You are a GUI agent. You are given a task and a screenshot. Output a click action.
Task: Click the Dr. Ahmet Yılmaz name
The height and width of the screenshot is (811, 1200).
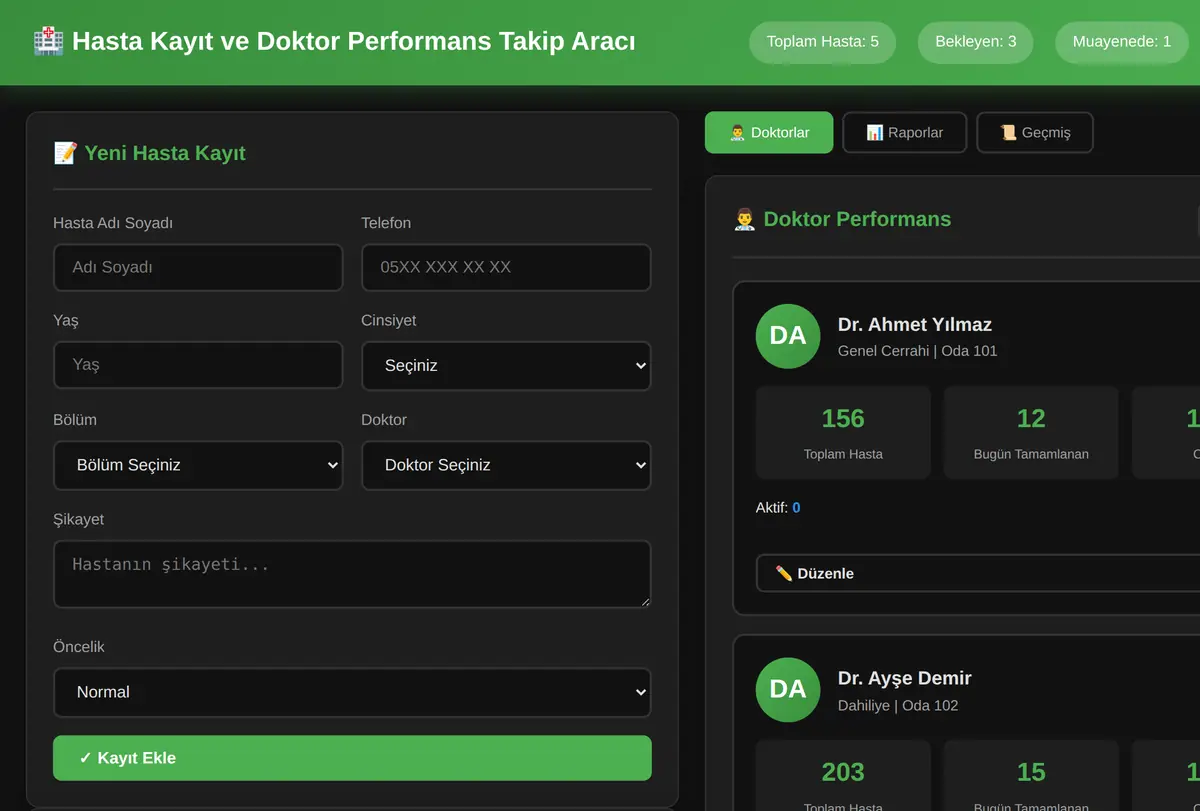pos(915,324)
